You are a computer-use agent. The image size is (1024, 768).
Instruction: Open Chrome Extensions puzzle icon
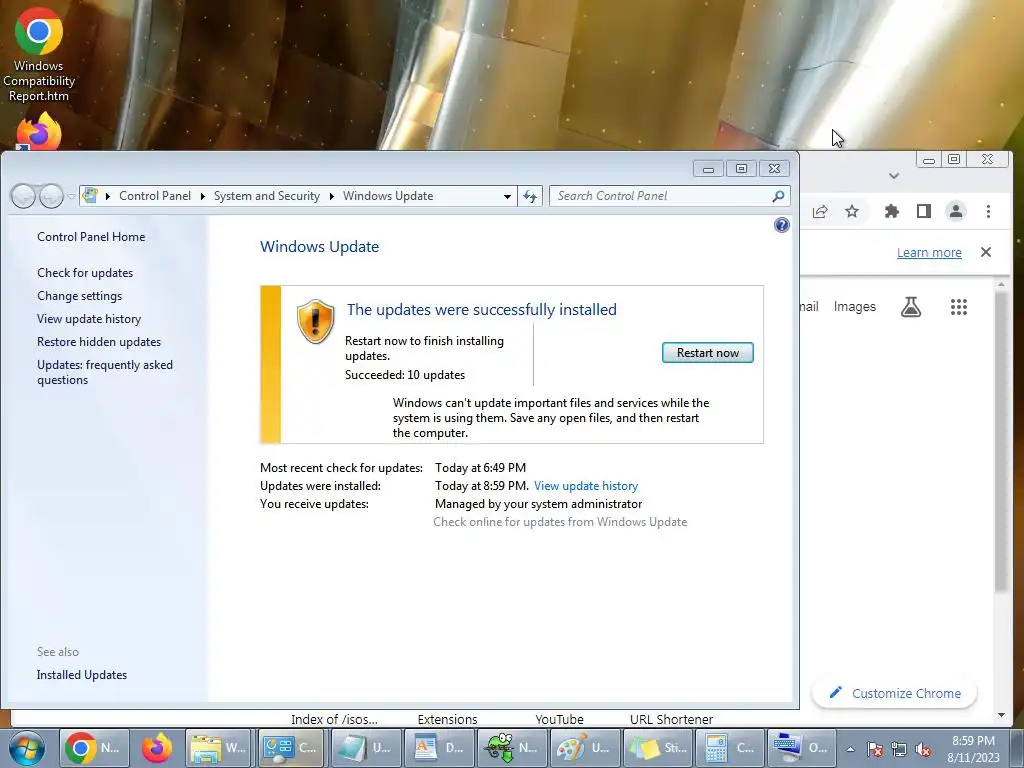tap(891, 211)
